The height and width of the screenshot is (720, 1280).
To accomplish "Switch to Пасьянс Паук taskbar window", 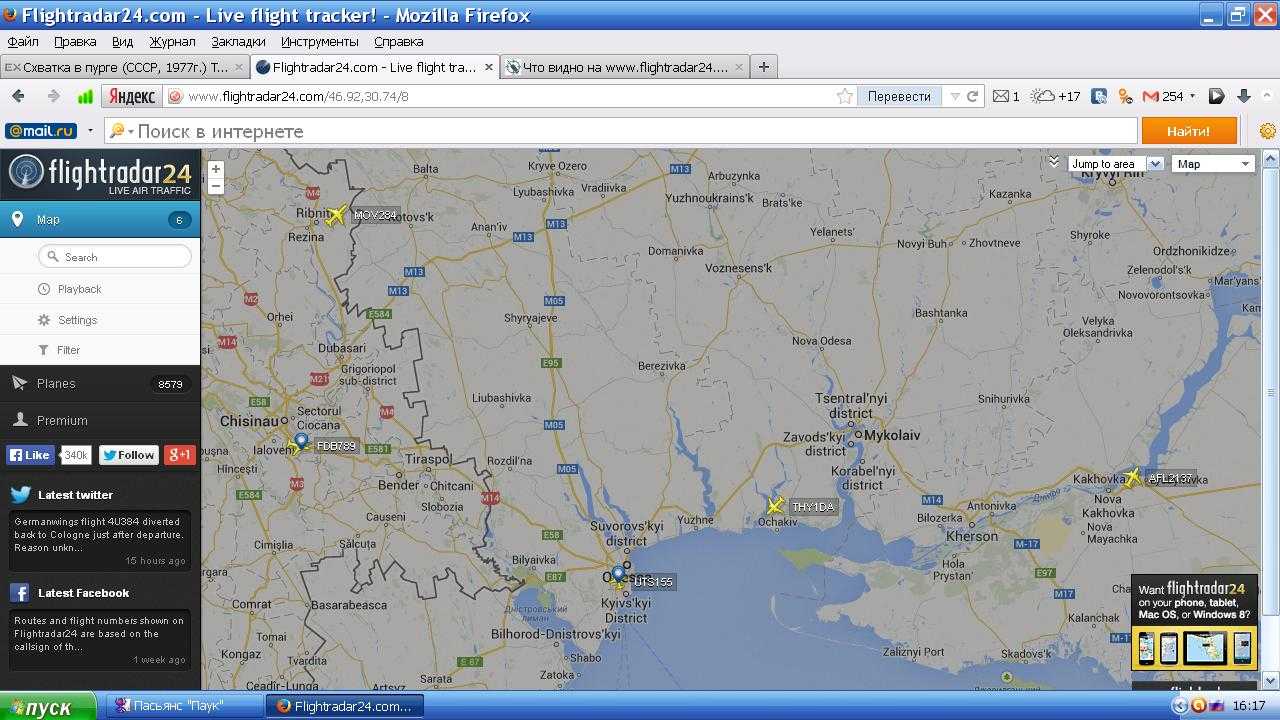I will click(183, 706).
